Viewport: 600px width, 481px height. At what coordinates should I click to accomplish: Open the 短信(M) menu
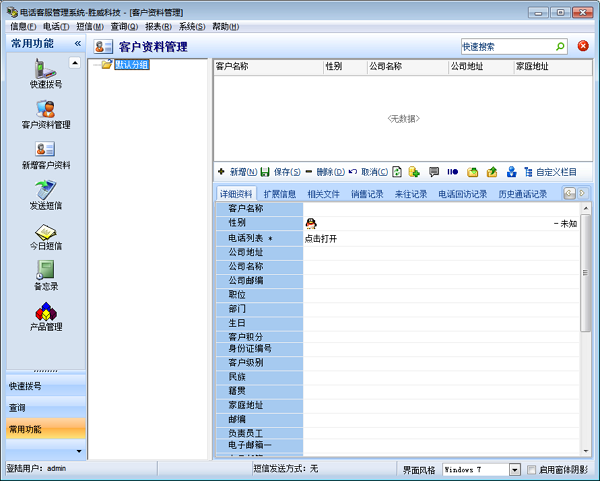coord(90,26)
